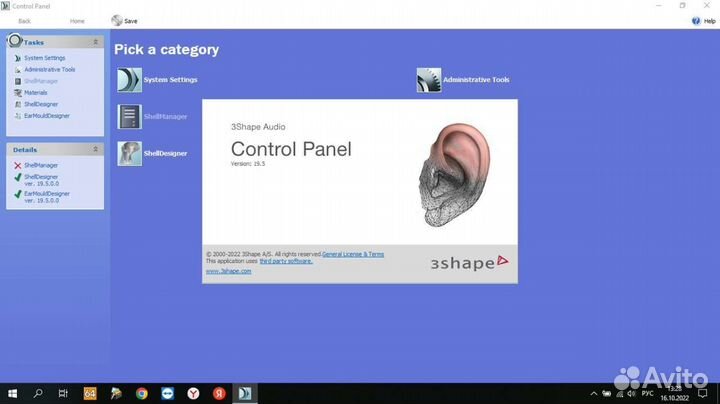Click the Tasks panel round icon
The image size is (720, 404).
(x=15, y=40)
